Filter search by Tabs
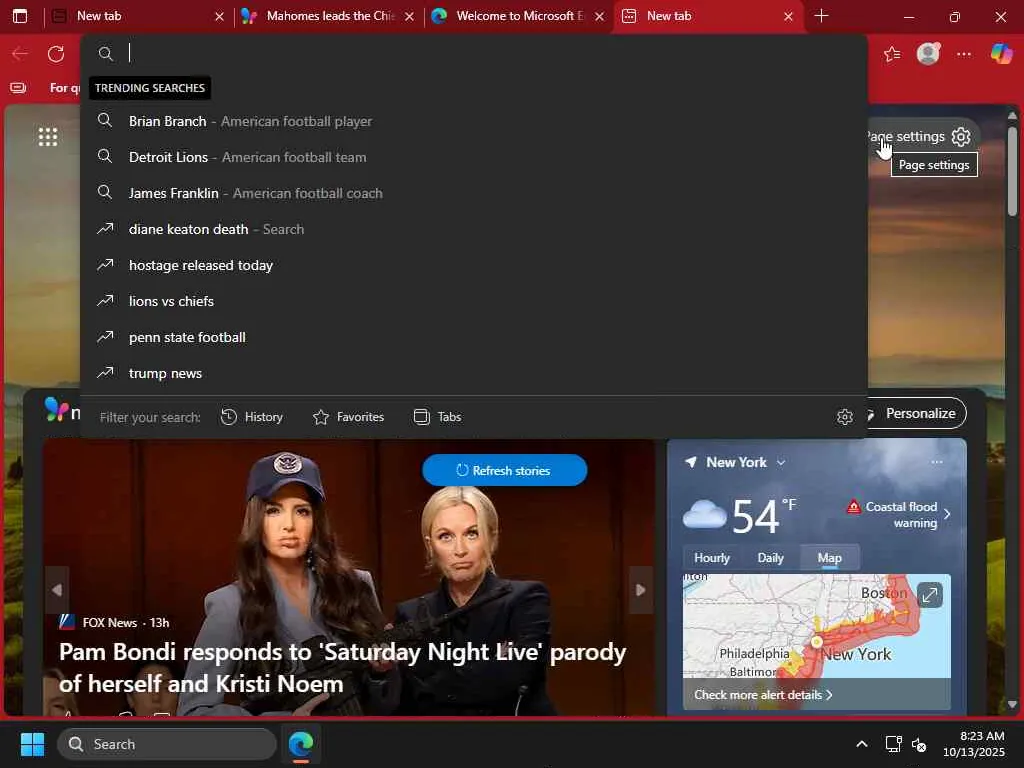This screenshot has width=1024, height=768. coord(438,417)
